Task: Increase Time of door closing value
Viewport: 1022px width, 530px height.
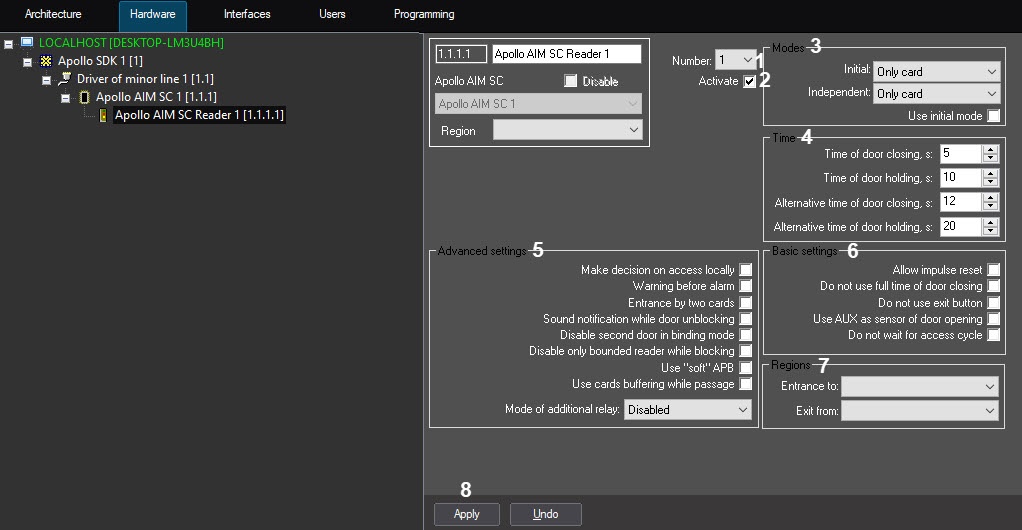Action: (991, 149)
